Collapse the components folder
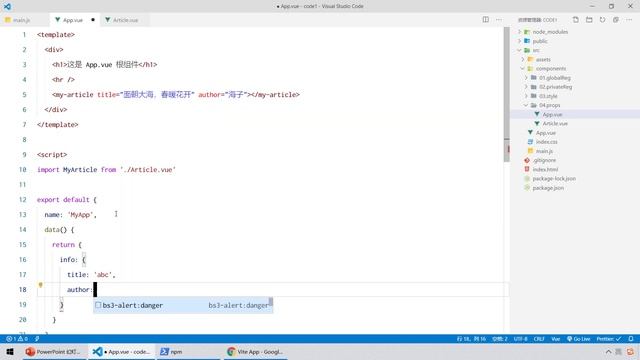 (551, 69)
